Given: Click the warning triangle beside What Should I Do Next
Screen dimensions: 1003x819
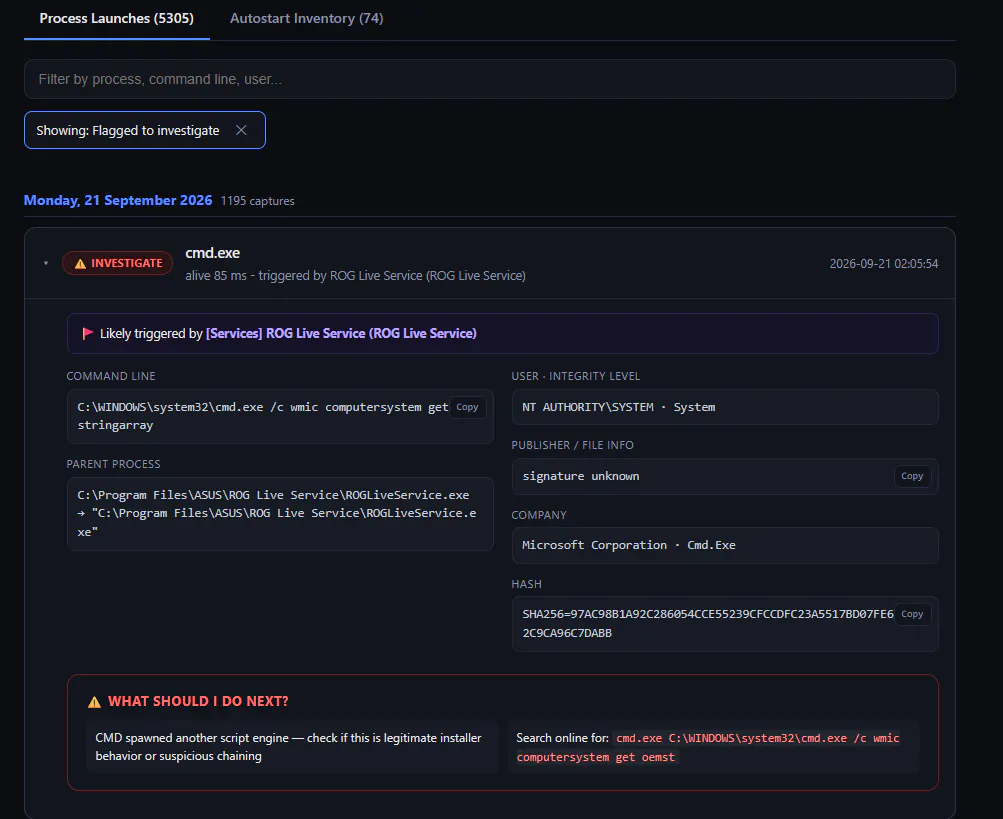Looking at the screenshot, I should pos(95,702).
